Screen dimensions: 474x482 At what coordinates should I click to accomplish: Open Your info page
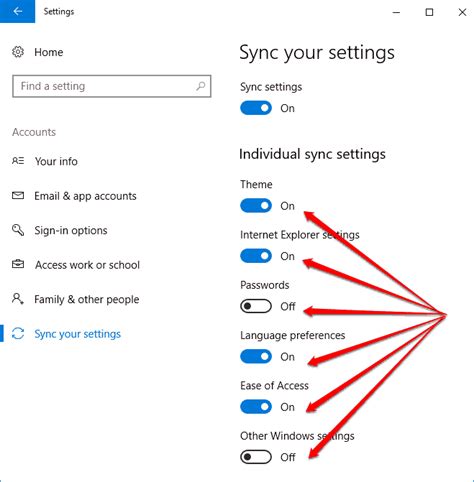[56, 161]
